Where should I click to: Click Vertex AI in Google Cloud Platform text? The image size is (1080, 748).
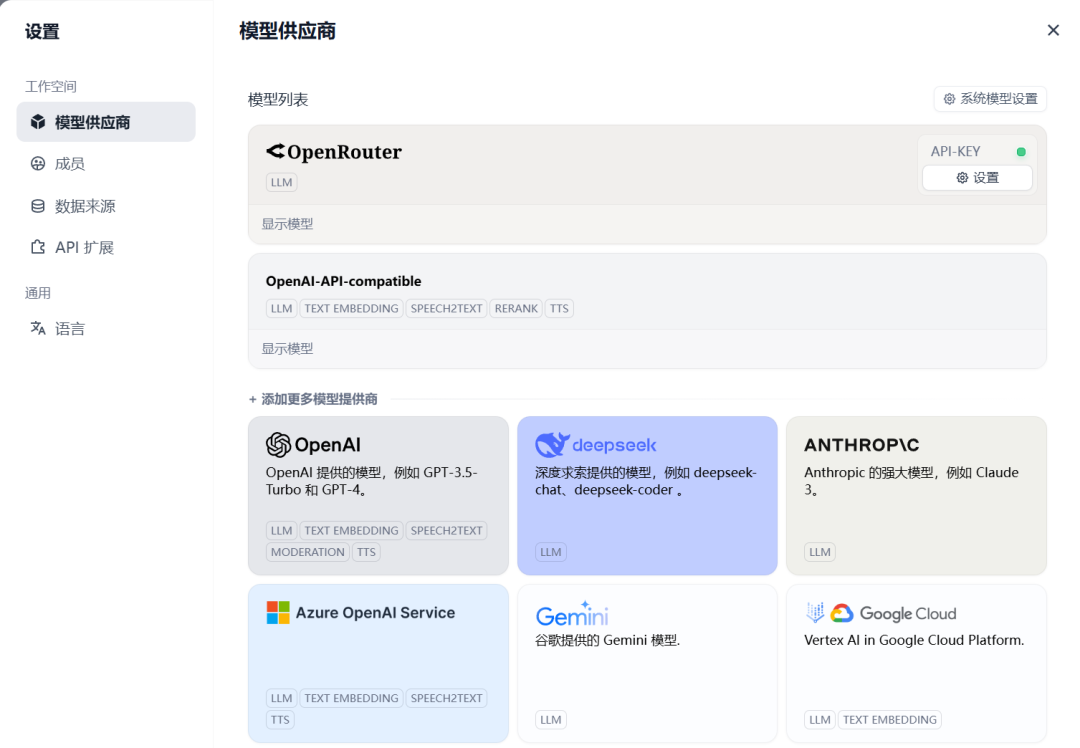(x=914, y=640)
